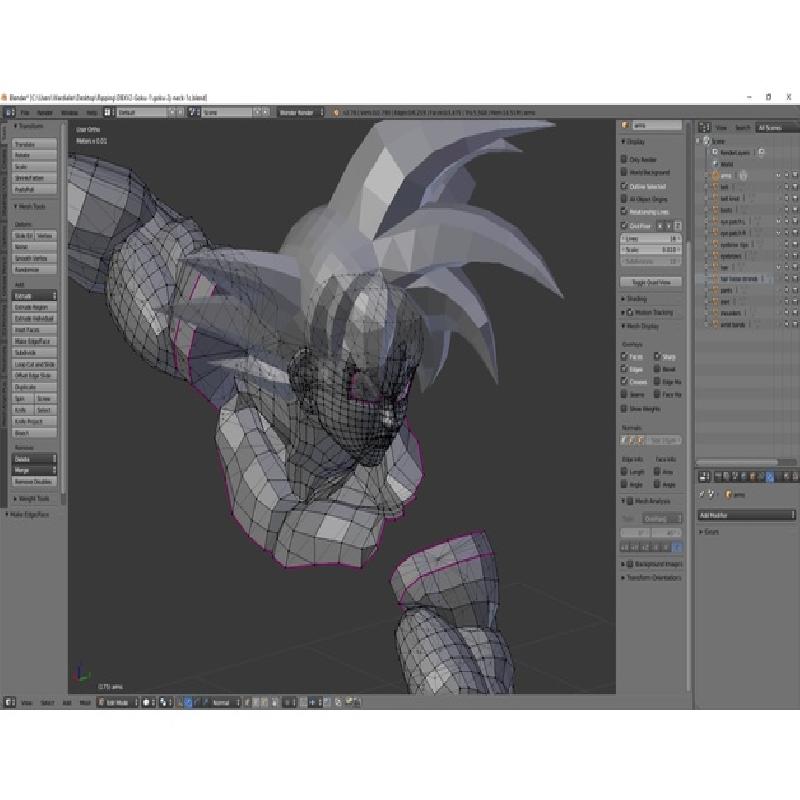The height and width of the screenshot is (800, 800).
Task: Open the Render menu in top bar
Action: 45,113
